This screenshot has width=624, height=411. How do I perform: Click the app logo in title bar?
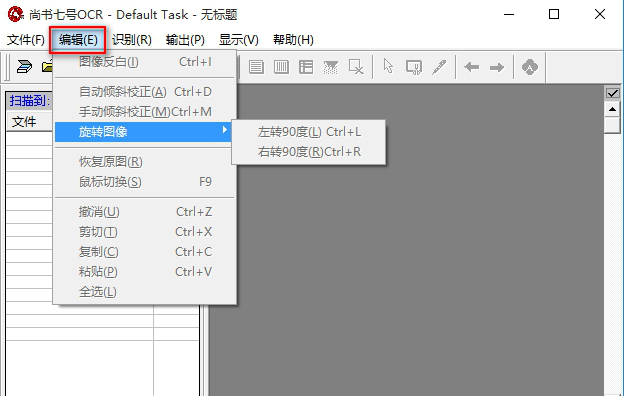click(x=16, y=14)
